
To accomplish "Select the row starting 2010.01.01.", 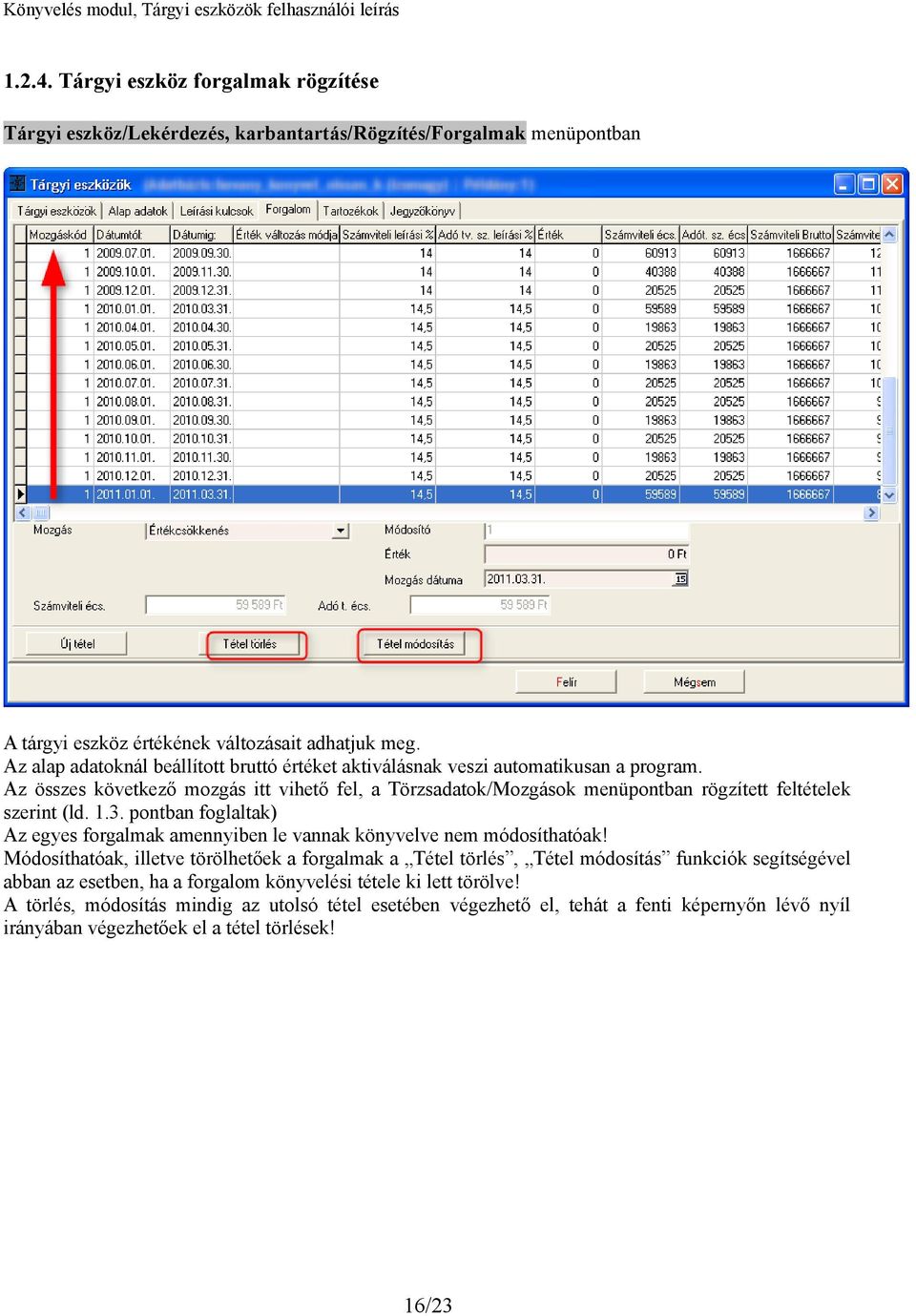I will click(x=448, y=309).
